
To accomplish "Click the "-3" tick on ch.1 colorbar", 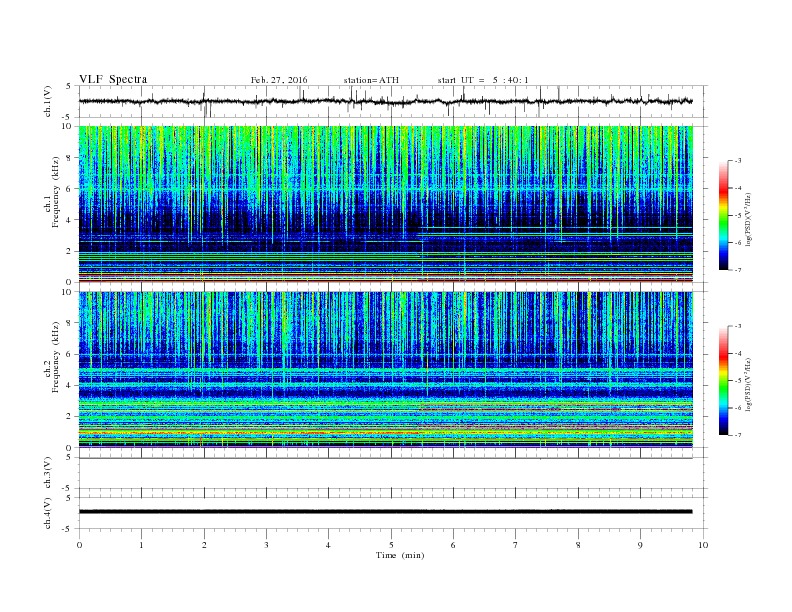I will tap(738, 161).
